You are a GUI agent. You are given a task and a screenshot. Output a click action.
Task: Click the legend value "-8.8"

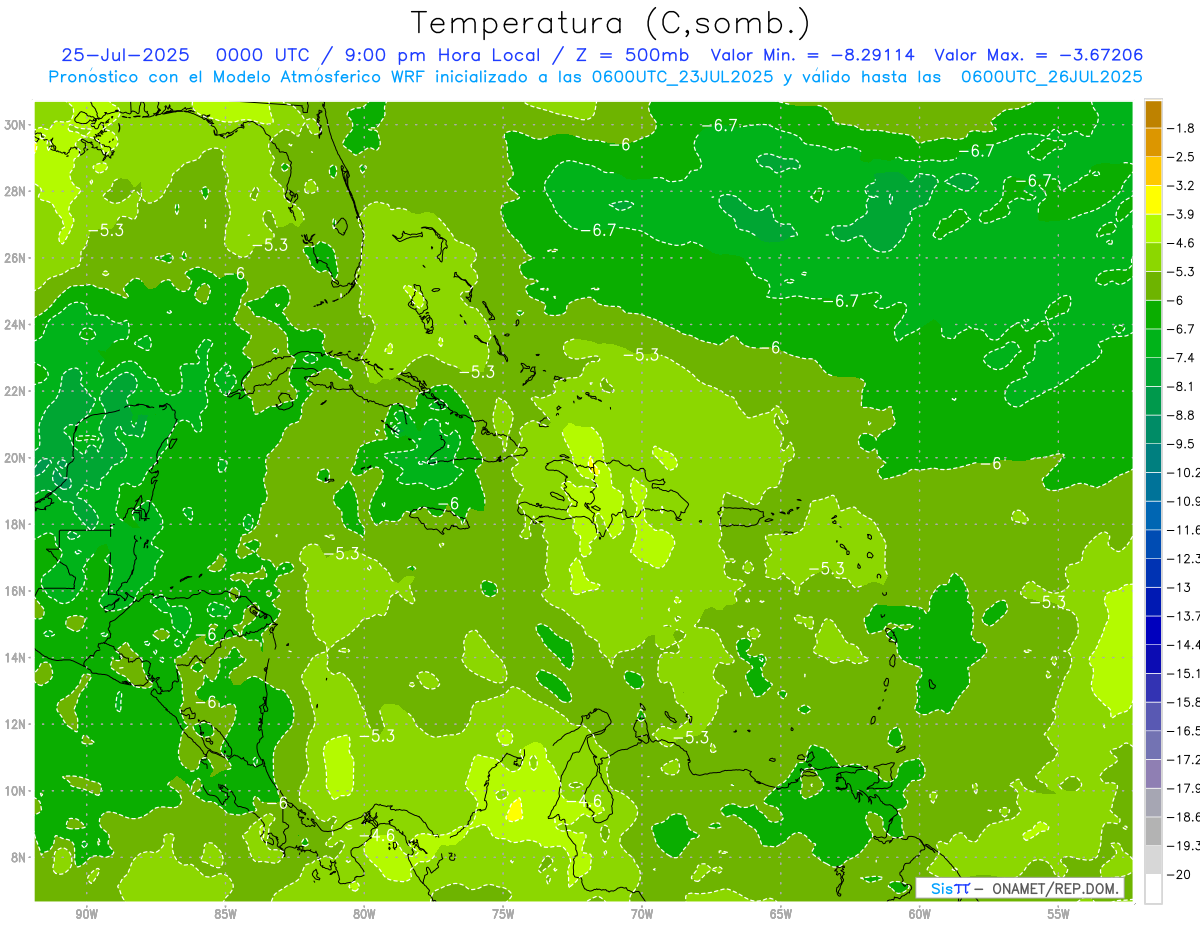tap(1183, 415)
